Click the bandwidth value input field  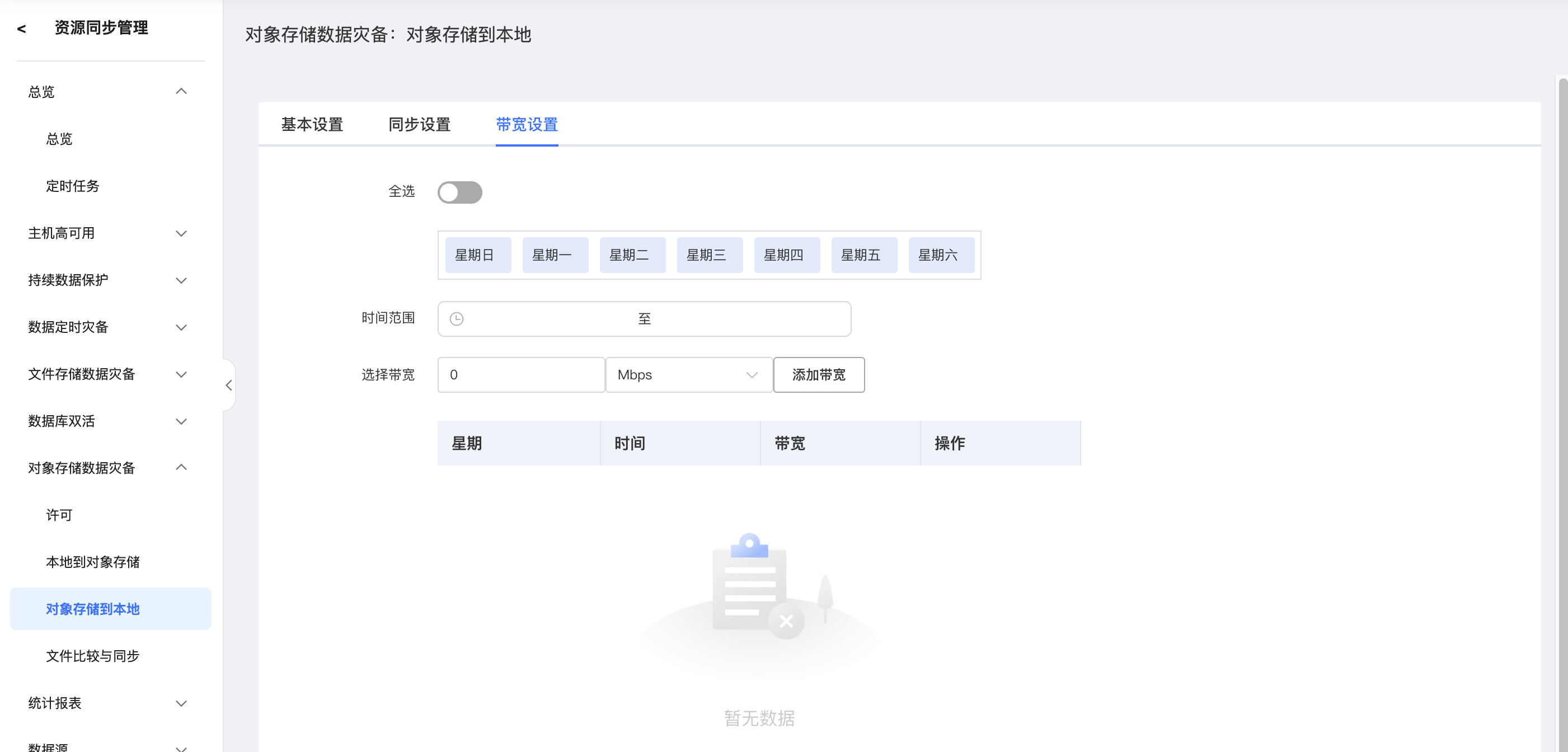(x=520, y=375)
